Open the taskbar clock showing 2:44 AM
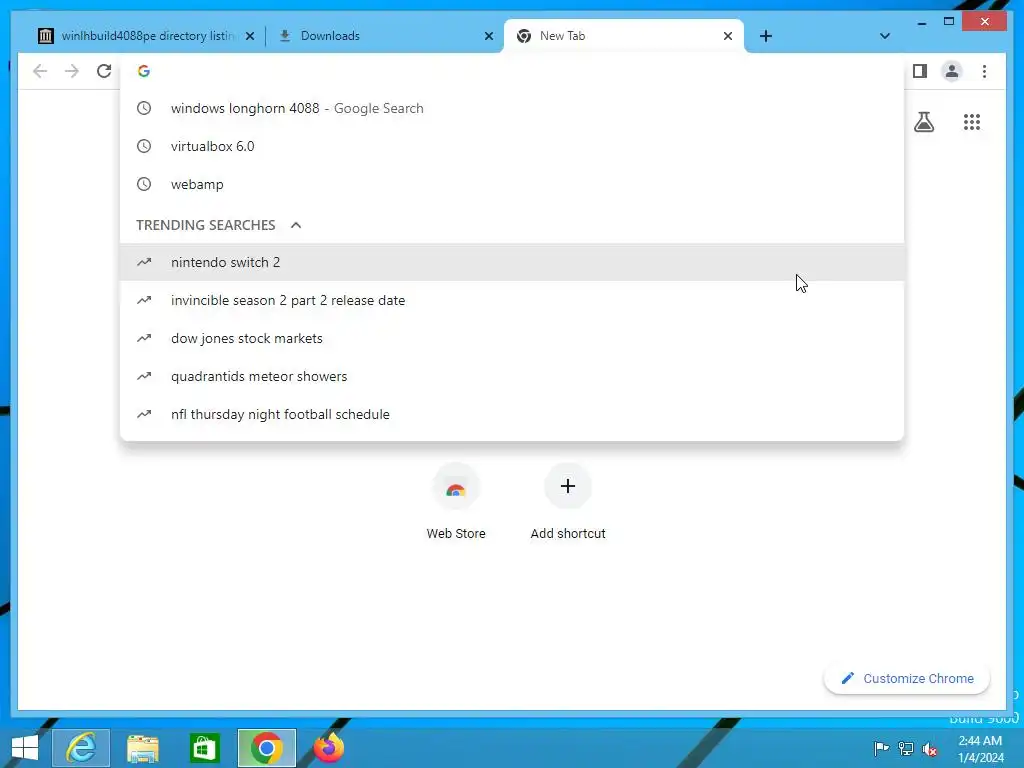 click(980, 749)
